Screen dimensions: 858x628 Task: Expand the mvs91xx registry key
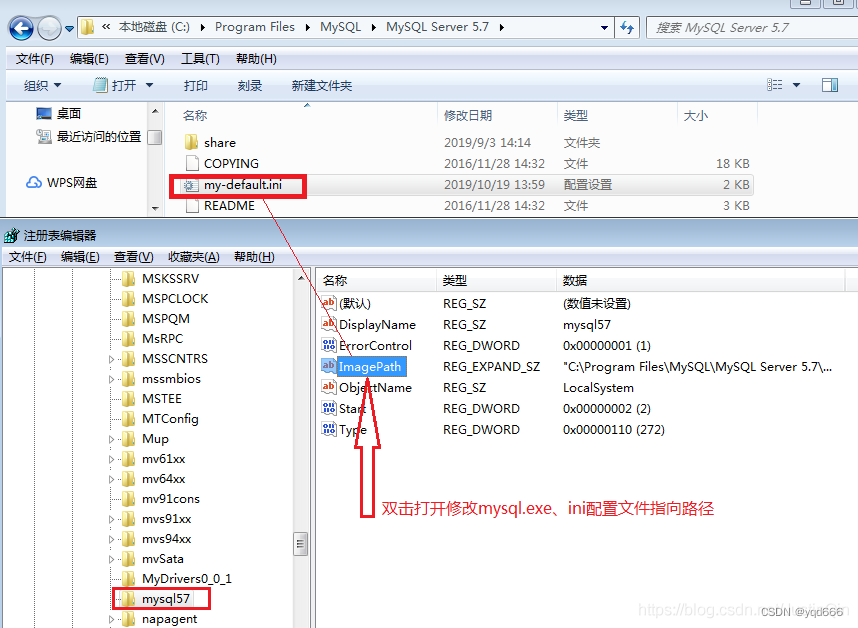(113, 518)
